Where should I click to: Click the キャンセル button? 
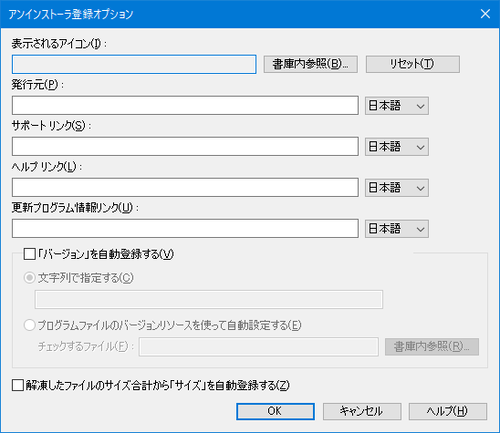click(362, 411)
